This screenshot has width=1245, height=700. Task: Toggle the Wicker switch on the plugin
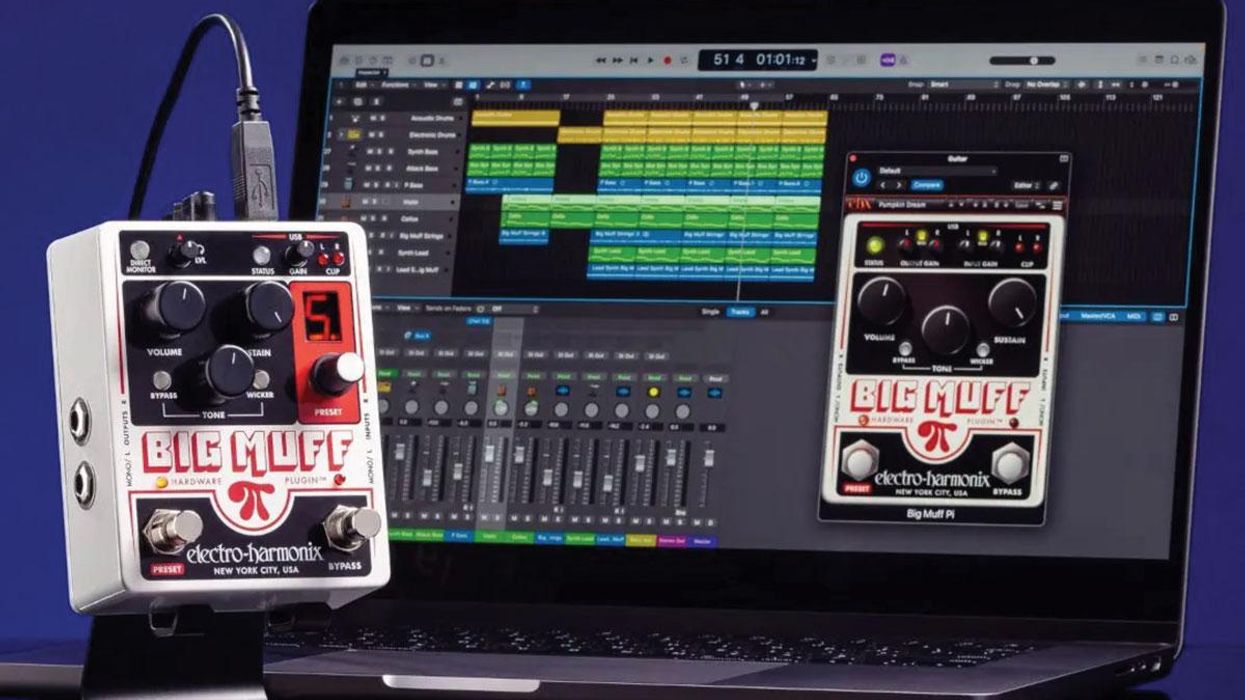tap(983, 349)
